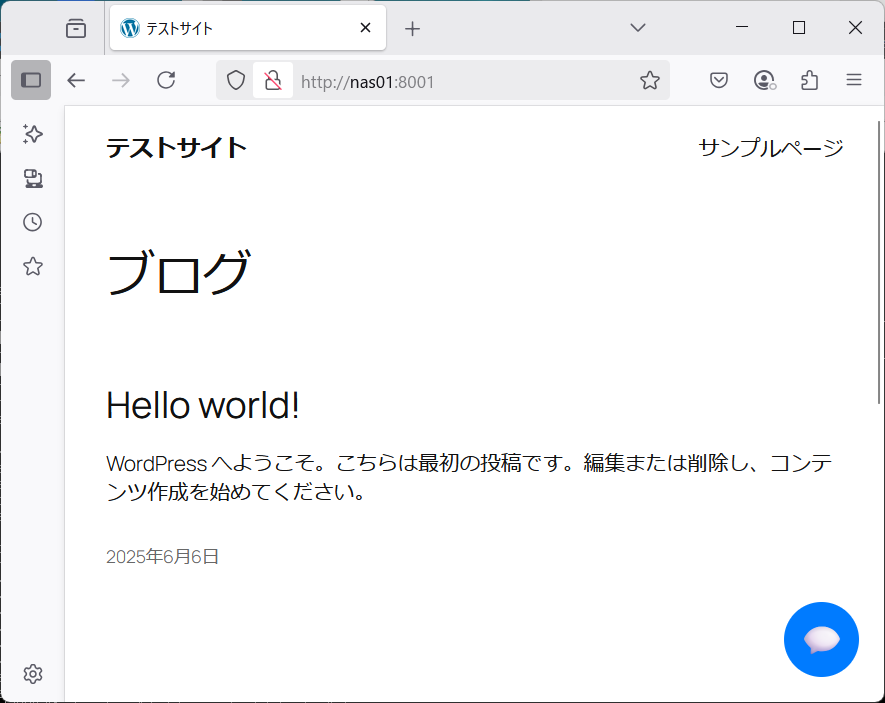The image size is (885, 703).
Task: Open the blue chat bubble widget
Action: coord(821,639)
